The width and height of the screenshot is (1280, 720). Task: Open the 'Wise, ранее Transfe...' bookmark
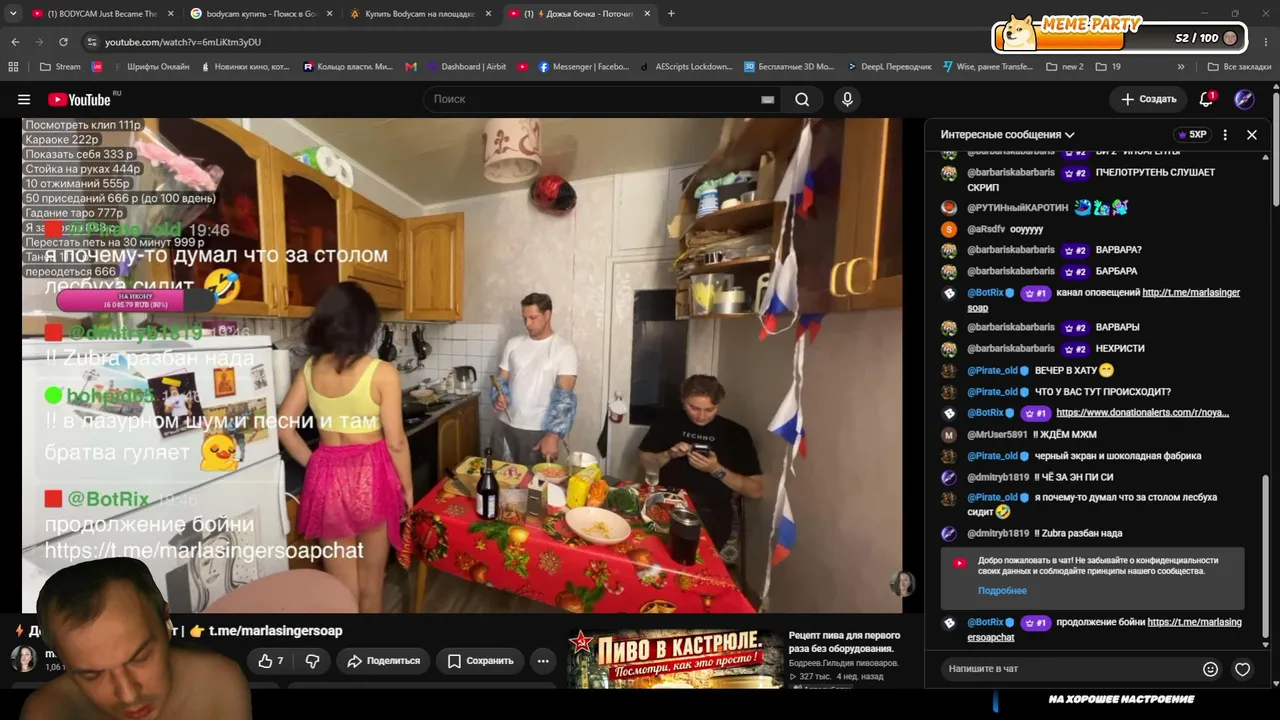click(x=987, y=67)
